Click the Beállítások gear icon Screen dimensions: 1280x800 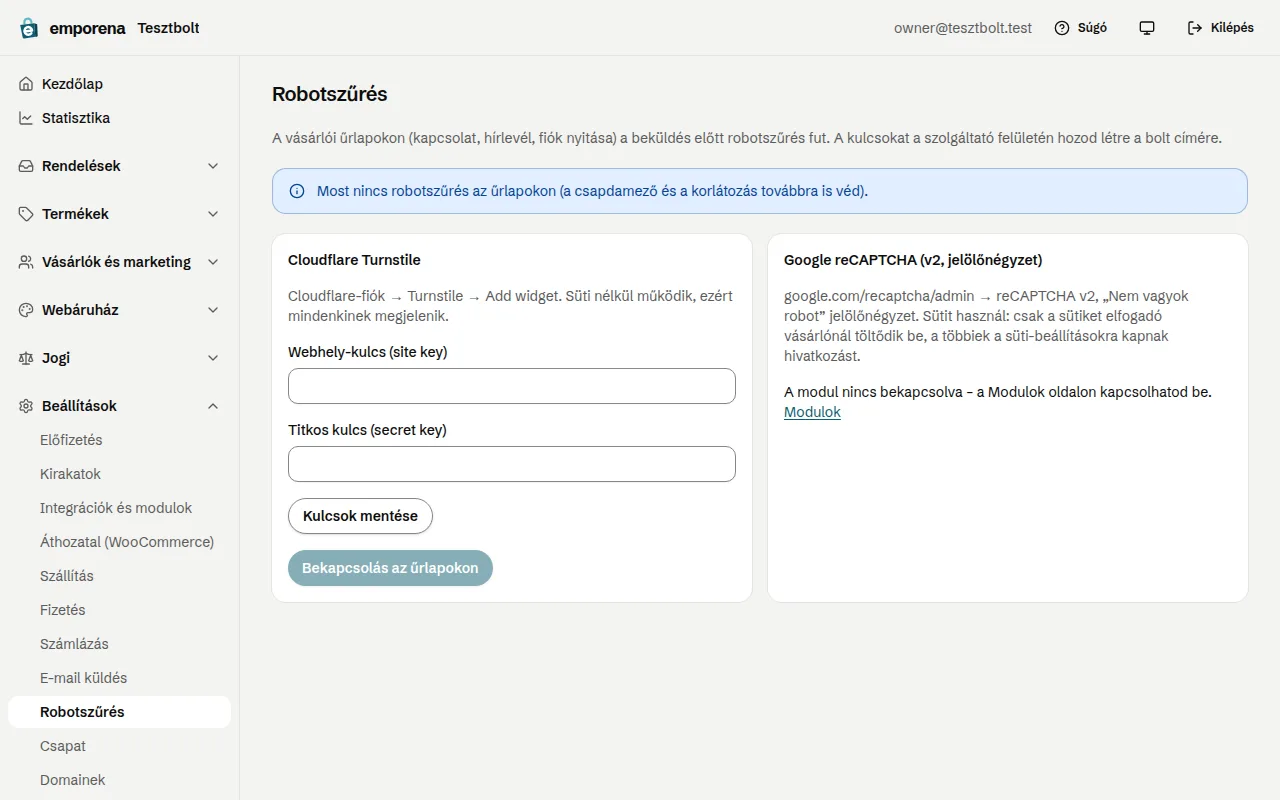26,406
